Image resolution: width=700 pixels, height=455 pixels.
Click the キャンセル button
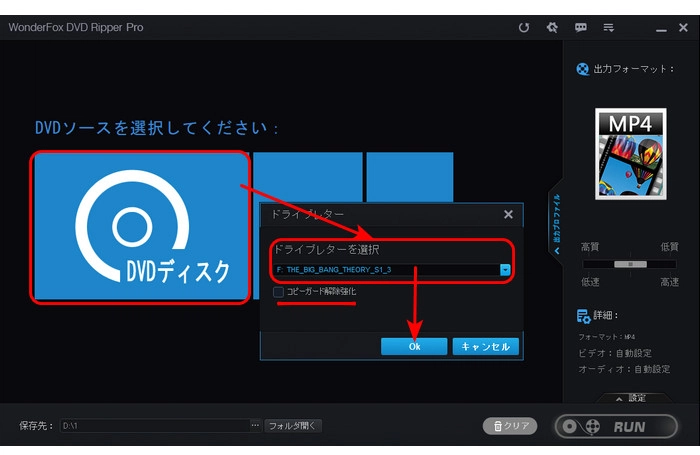pyautogui.click(x=486, y=346)
